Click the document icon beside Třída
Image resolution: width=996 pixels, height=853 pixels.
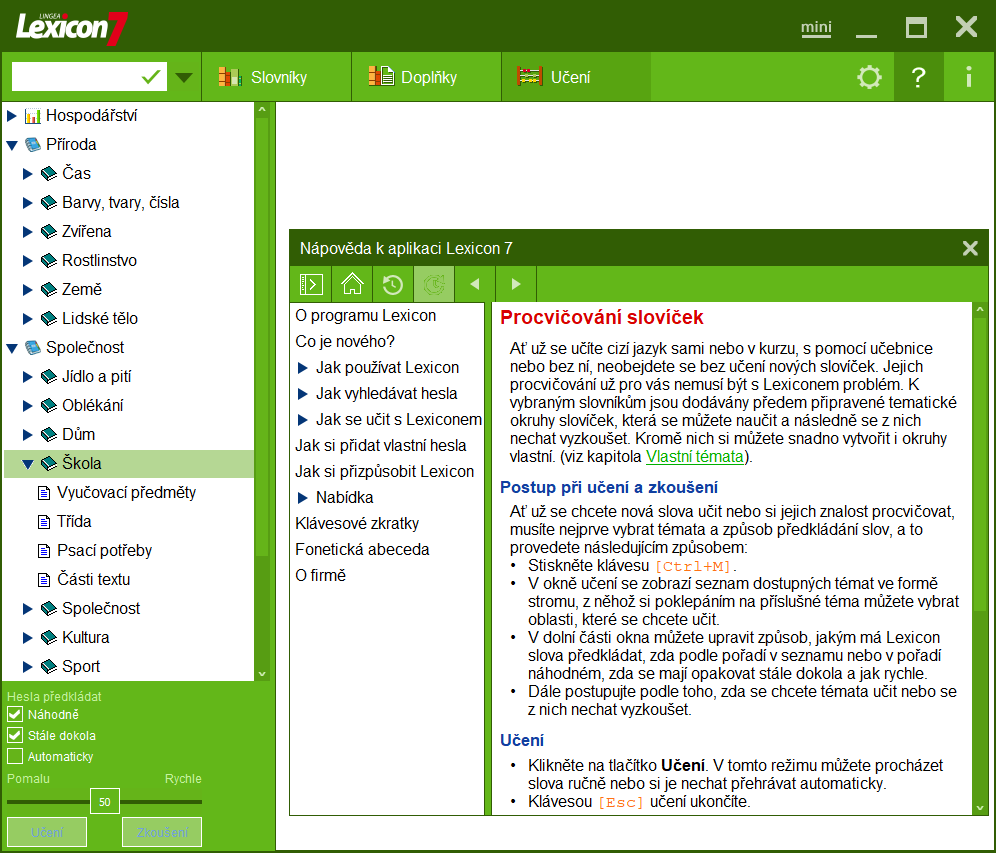(x=44, y=522)
